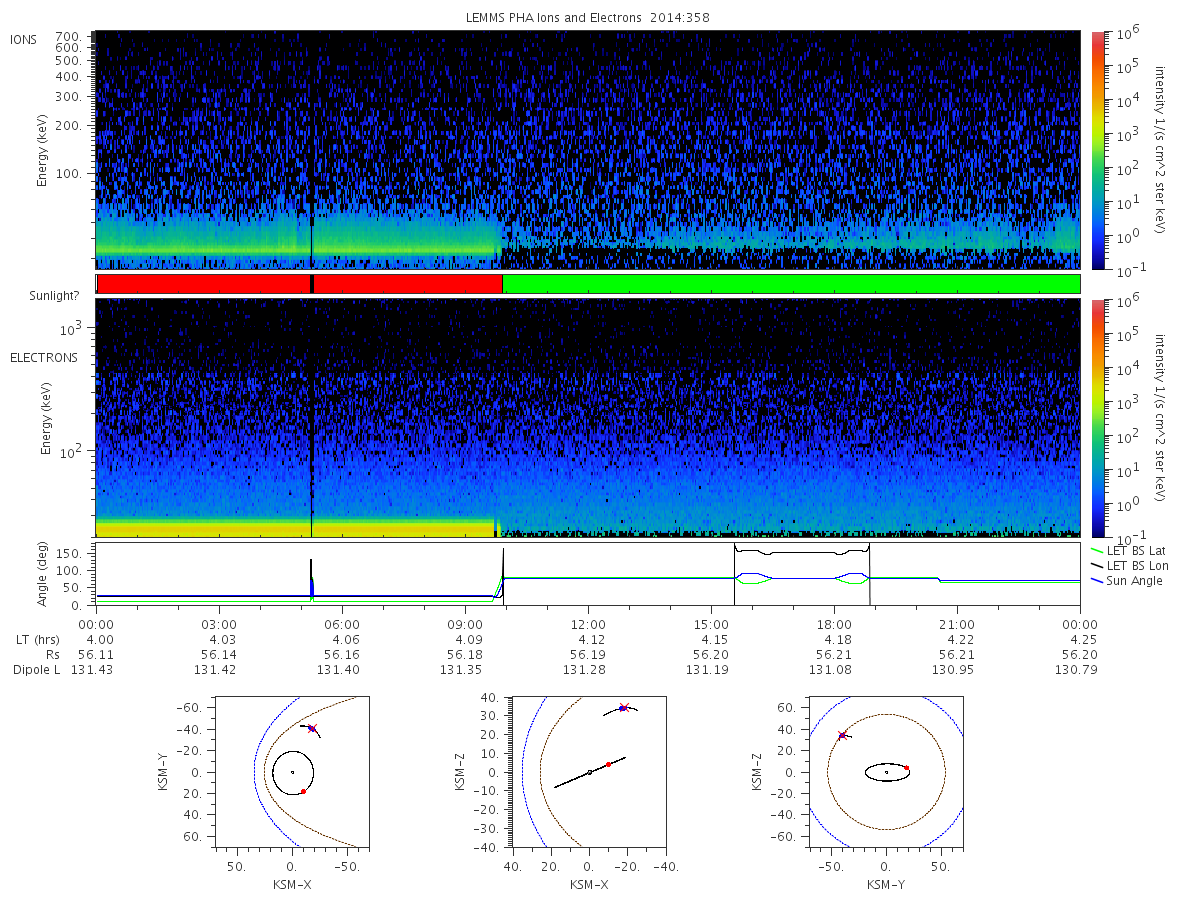Image resolution: width=1200 pixels, height=900 pixels.
Task: Click the Angle (deg) axis label
Action: coord(44,573)
